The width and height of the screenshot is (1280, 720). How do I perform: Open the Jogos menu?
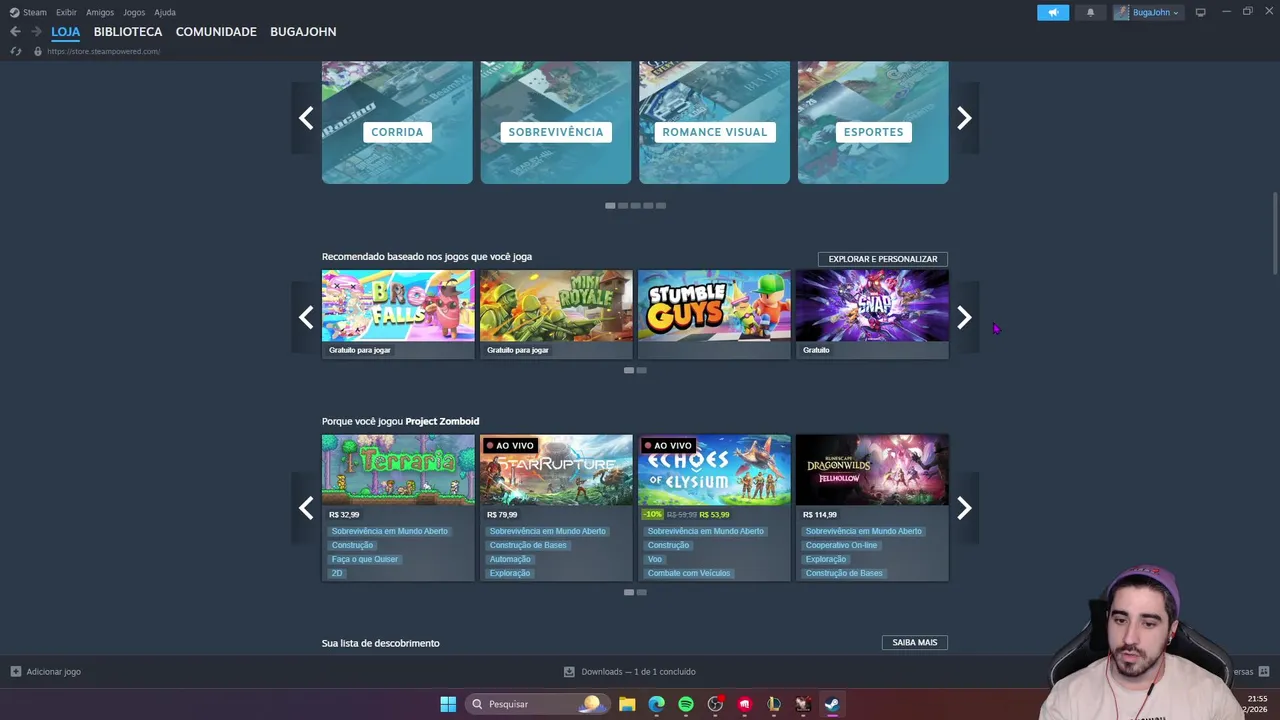click(134, 12)
